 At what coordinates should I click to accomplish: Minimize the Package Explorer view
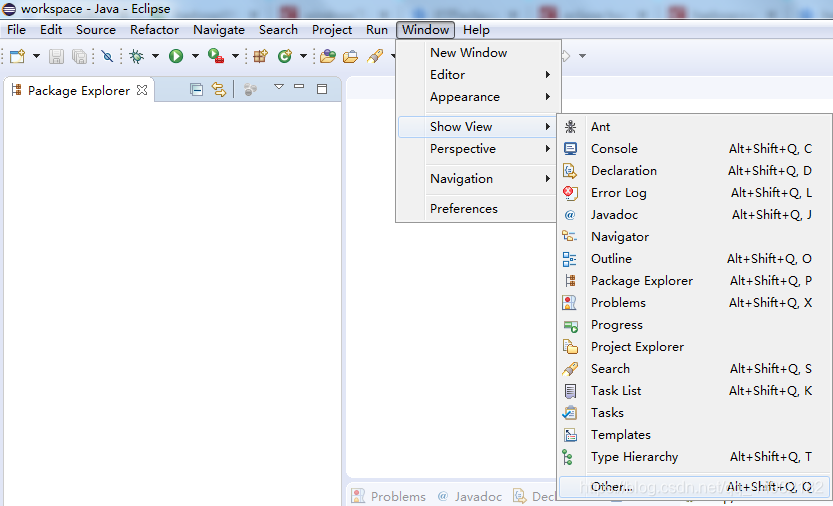tap(299, 86)
